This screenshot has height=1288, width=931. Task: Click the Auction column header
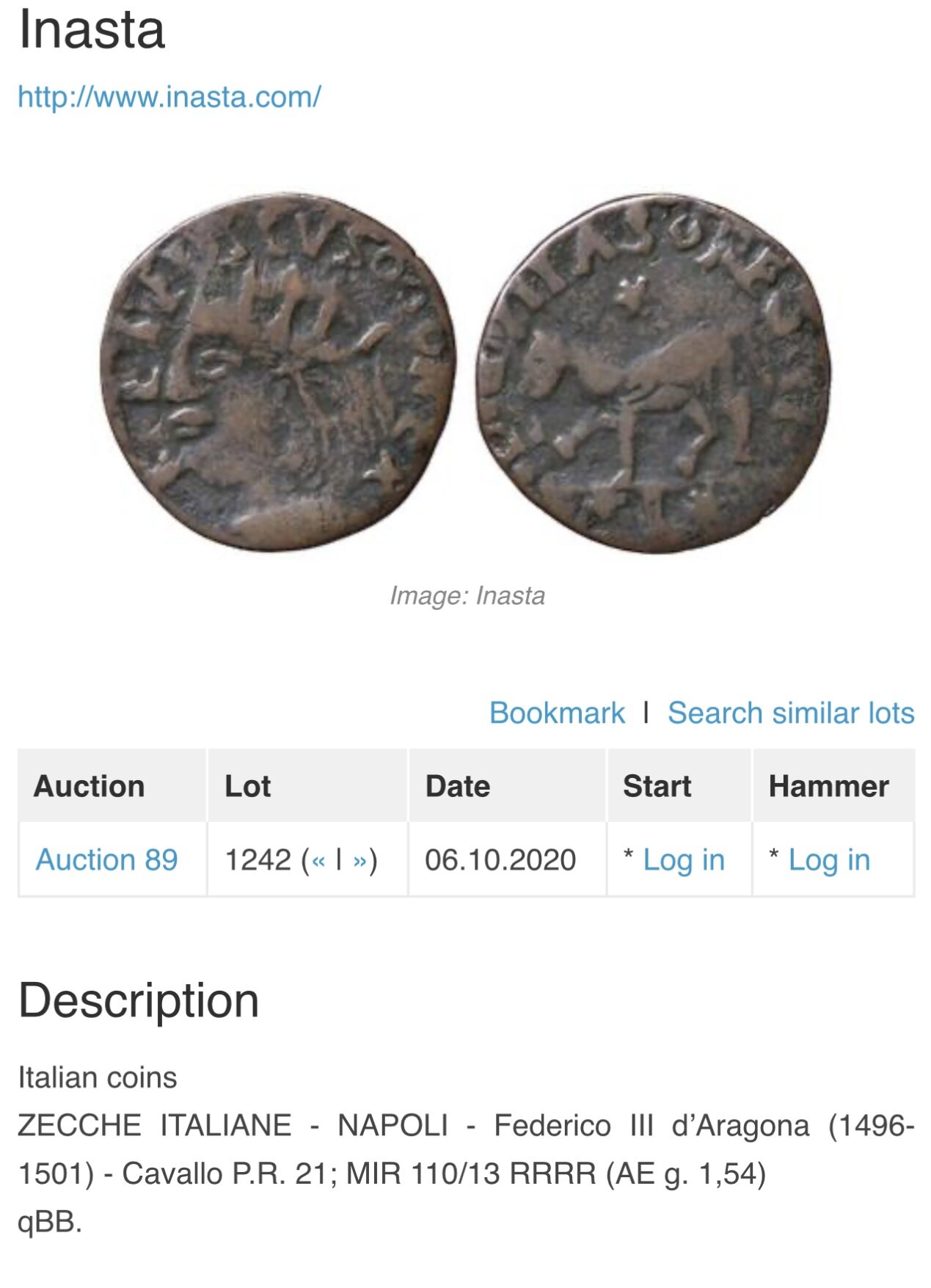(x=90, y=786)
